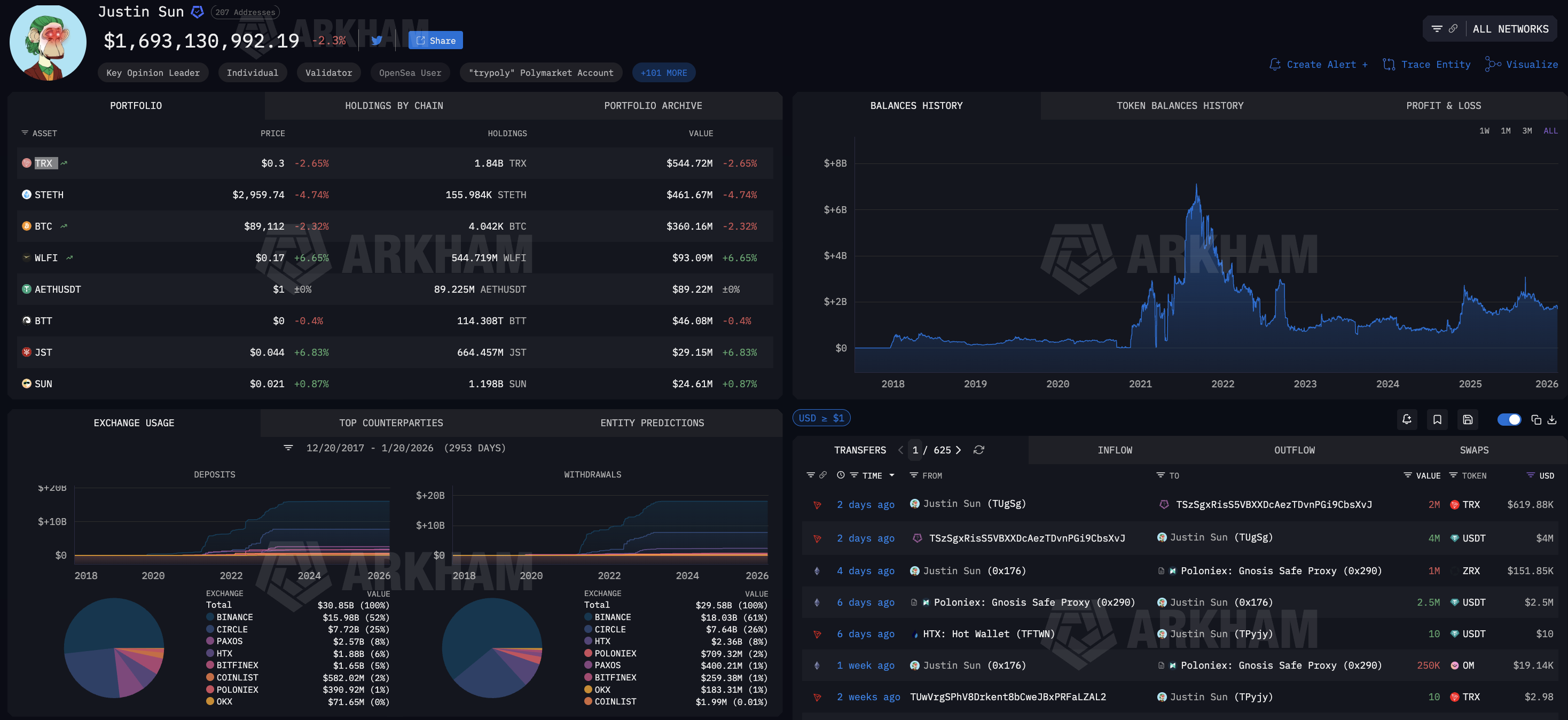Click the Share button
The height and width of the screenshot is (720, 1568).
(x=435, y=41)
